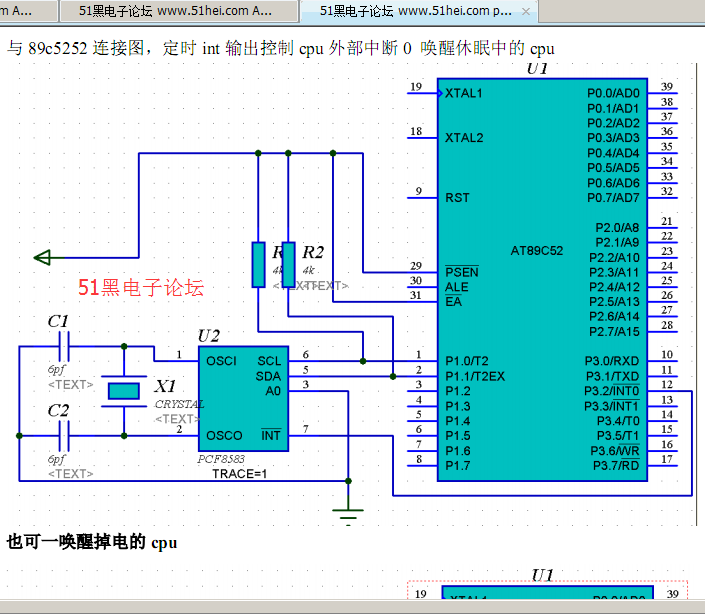Screen dimensions: 705x614
Task: Click the P3.2/INT0 pin label
Action: pyautogui.click(x=611, y=391)
